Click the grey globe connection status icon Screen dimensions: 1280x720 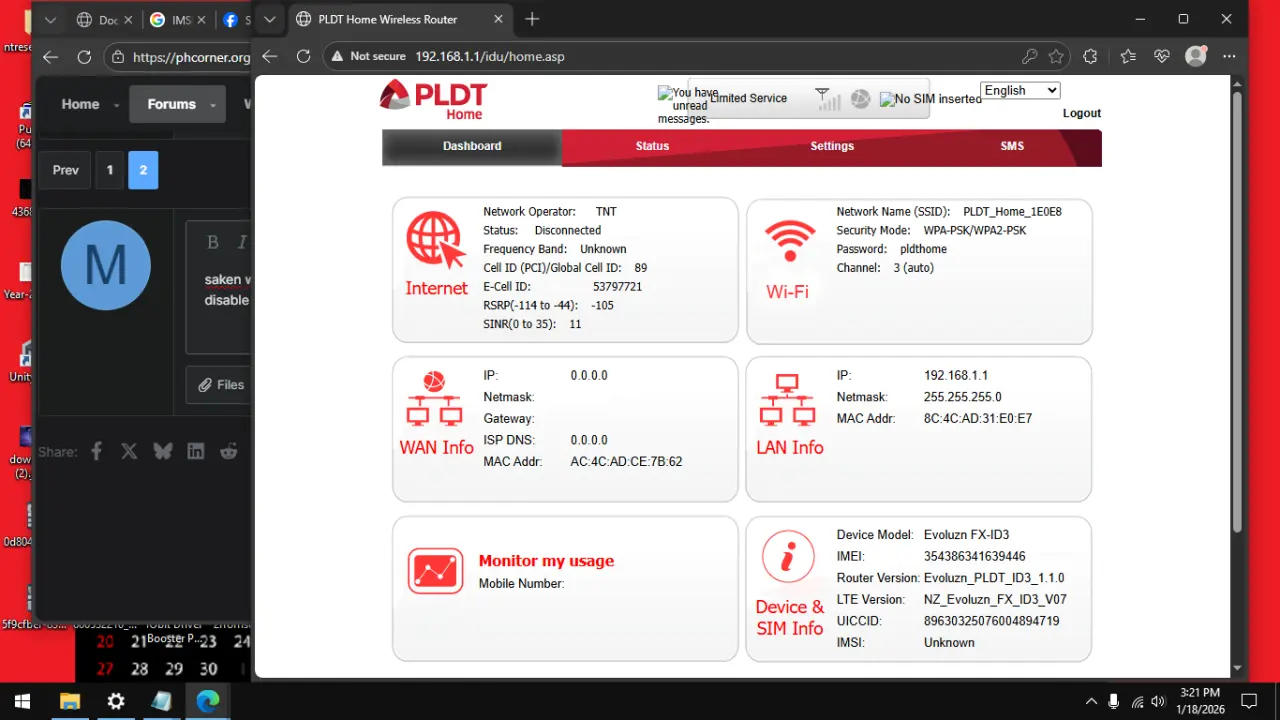pyautogui.click(x=860, y=99)
